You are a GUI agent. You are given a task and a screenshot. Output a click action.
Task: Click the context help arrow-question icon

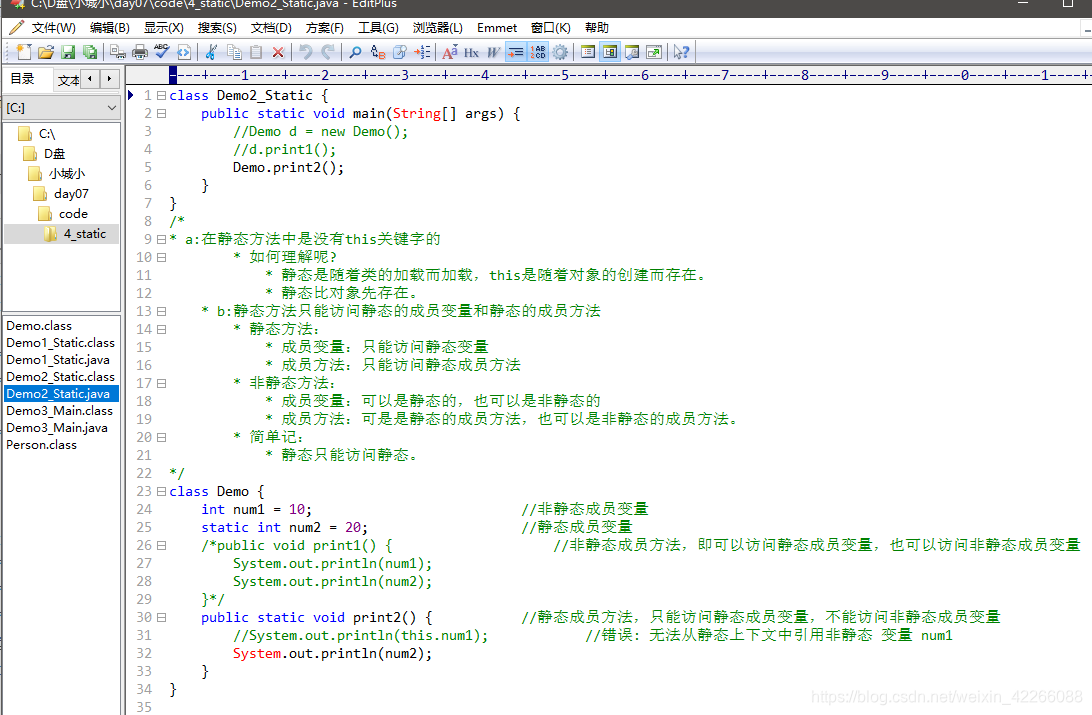pos(681,52)
